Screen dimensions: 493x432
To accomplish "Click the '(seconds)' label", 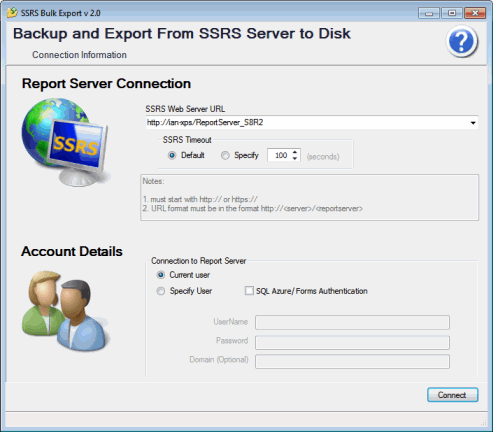I will (323, 156).
